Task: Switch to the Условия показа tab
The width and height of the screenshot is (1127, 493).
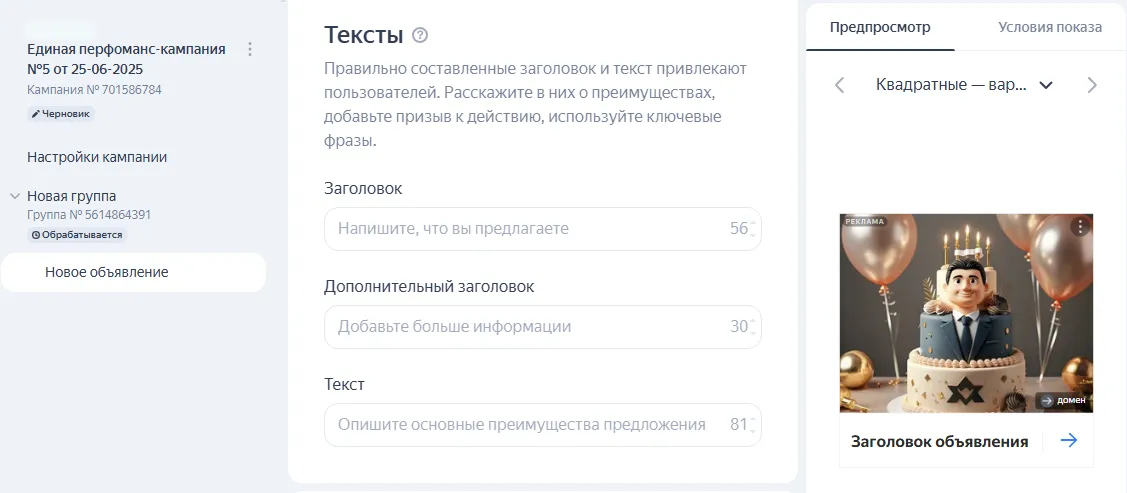Action: [1050, 27]
